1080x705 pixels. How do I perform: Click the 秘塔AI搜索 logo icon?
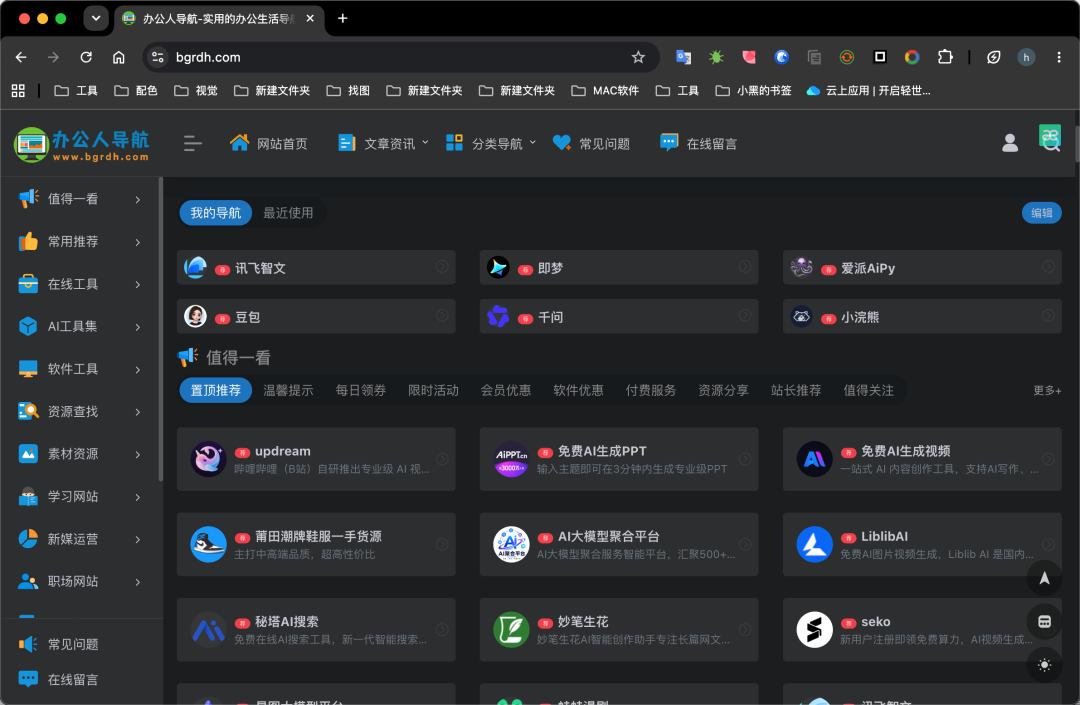point(208,630)
